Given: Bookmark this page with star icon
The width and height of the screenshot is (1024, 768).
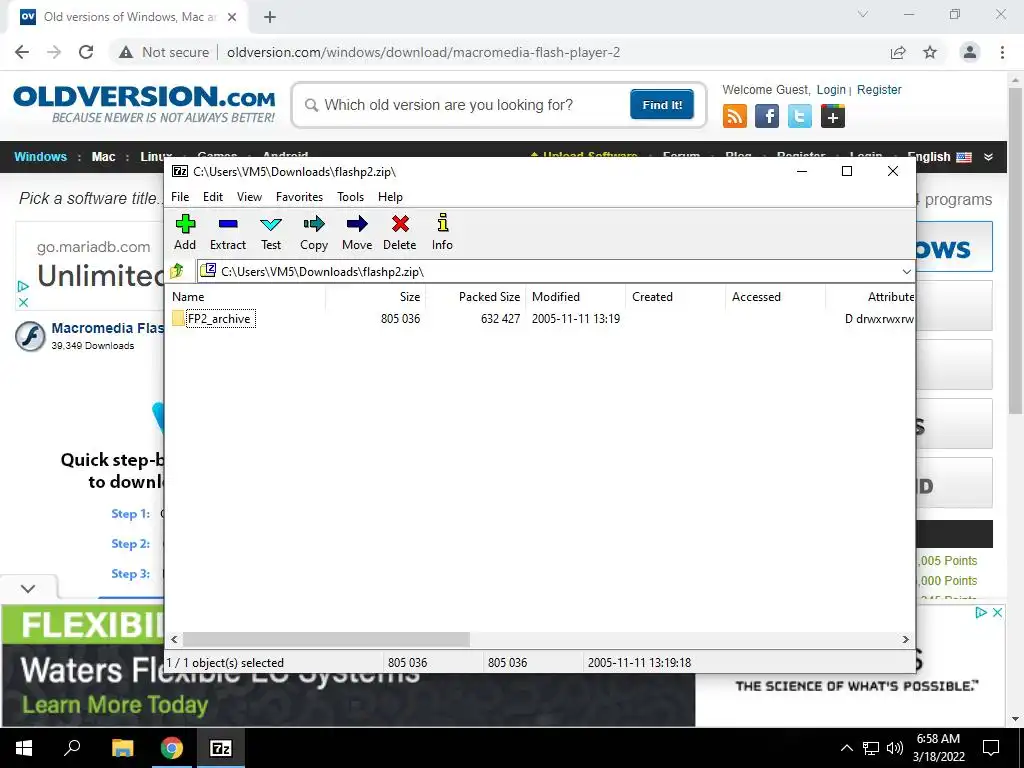Looking at the screenshot, I should (x=930, y=52).
